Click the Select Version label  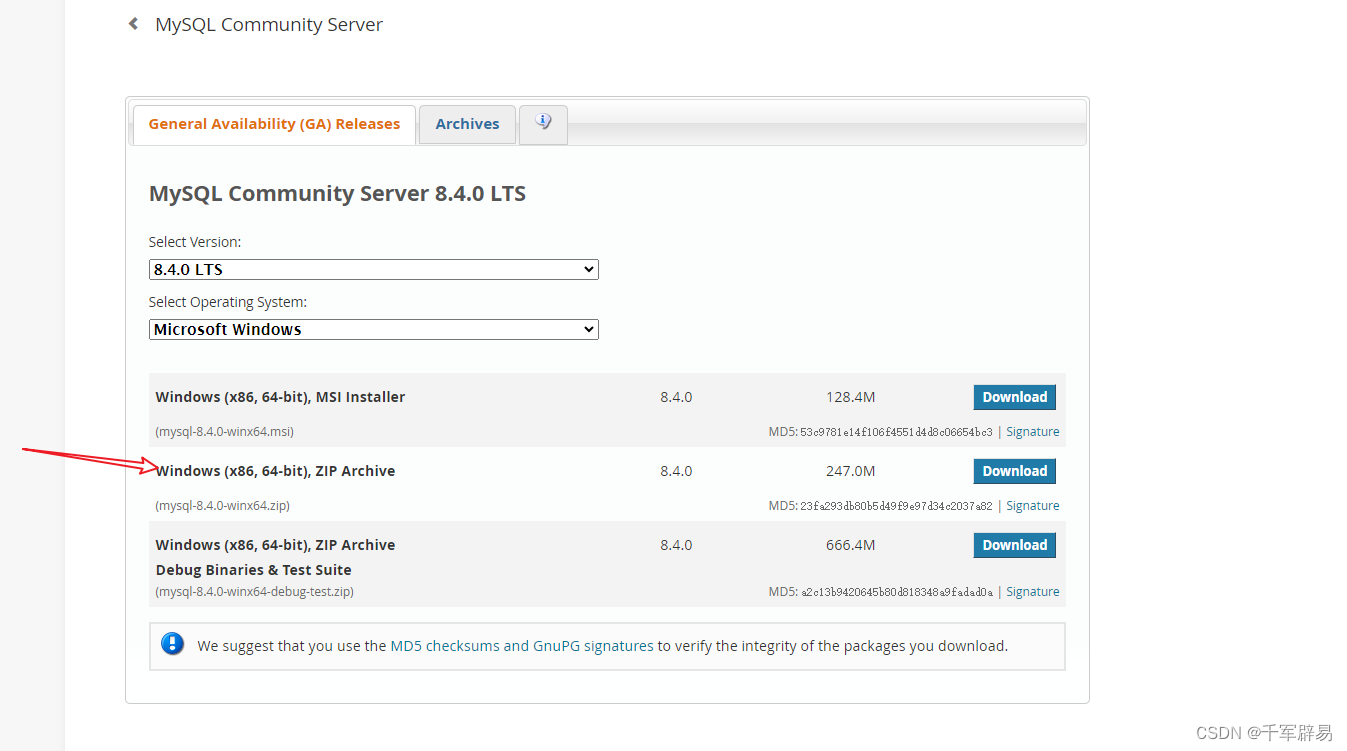point(195,242)
